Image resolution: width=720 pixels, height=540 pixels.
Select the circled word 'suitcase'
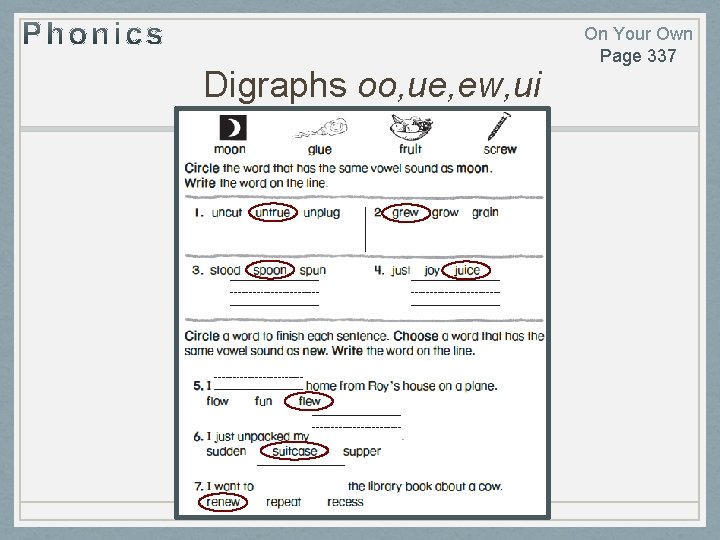click(x=294, y=451)
